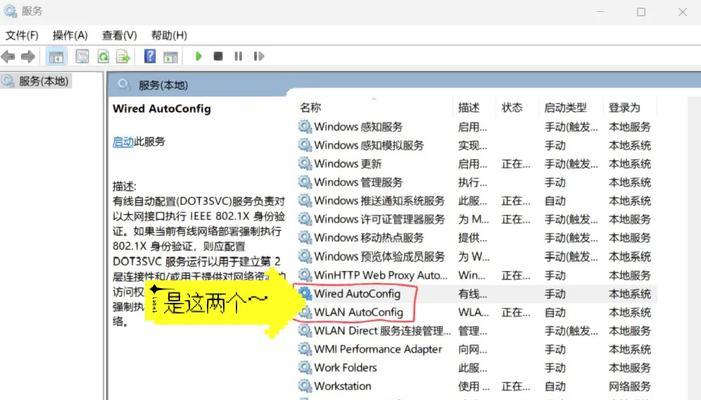The image size is (701, 400).
Task: Select the Workstation service
Action: coord(475,386)
